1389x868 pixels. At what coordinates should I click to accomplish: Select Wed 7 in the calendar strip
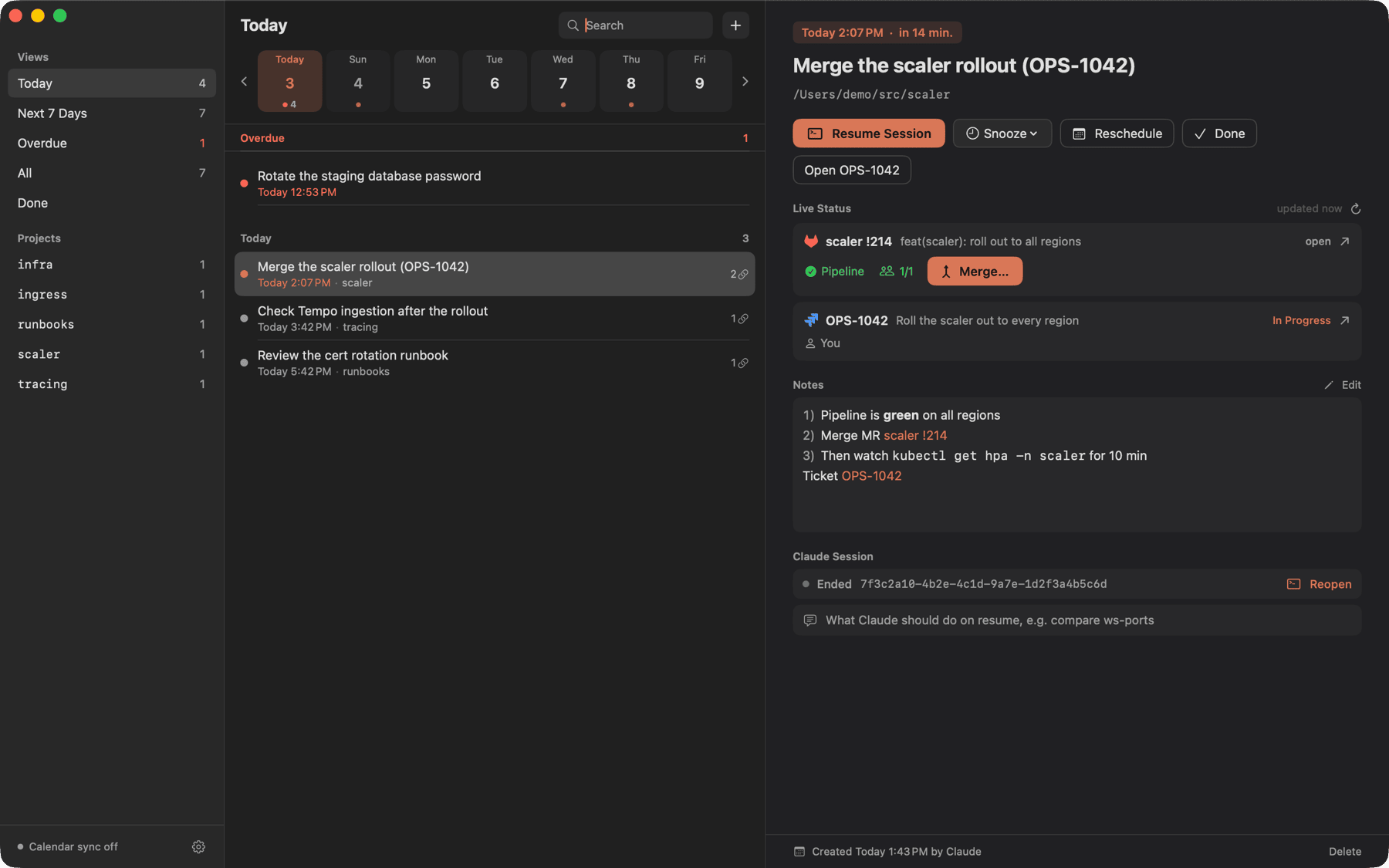(563, 82)
